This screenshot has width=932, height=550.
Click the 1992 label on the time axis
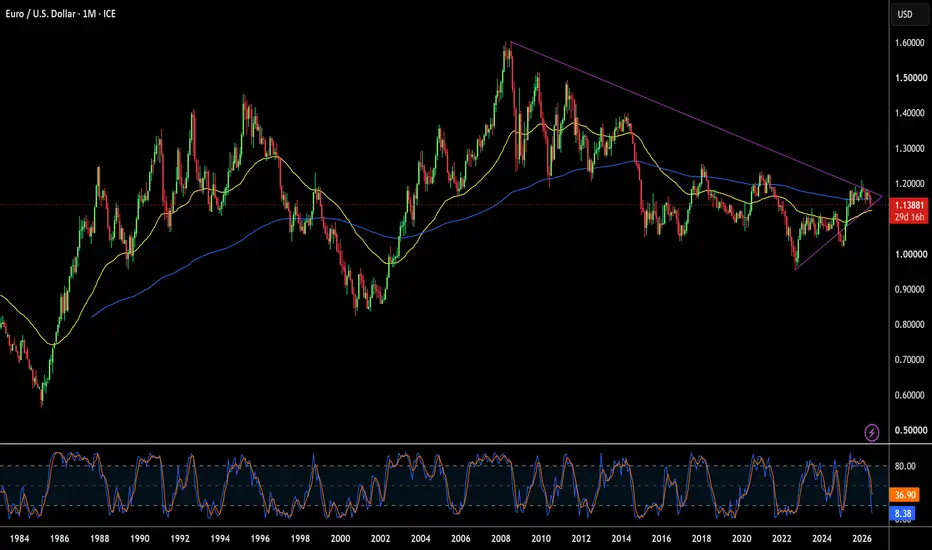point(180,539)
